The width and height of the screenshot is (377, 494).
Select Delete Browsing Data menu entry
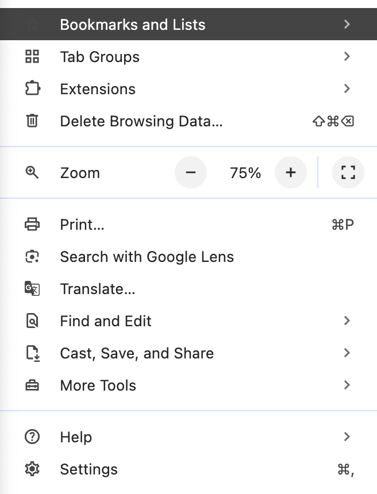coord(188,121)
